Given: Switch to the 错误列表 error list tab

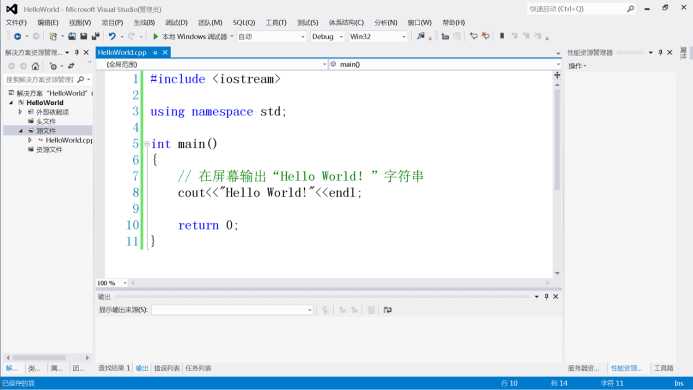Looking at the screenshot, I should point(167,368).
